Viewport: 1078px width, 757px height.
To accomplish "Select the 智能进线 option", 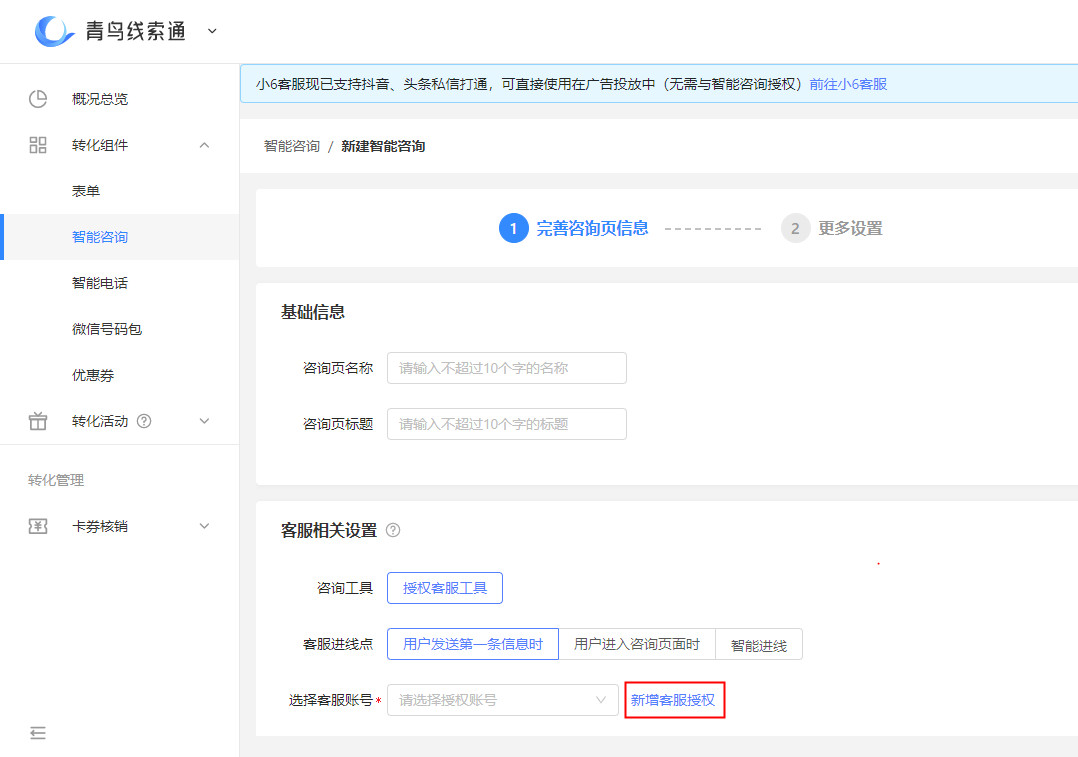I will 759,644.
